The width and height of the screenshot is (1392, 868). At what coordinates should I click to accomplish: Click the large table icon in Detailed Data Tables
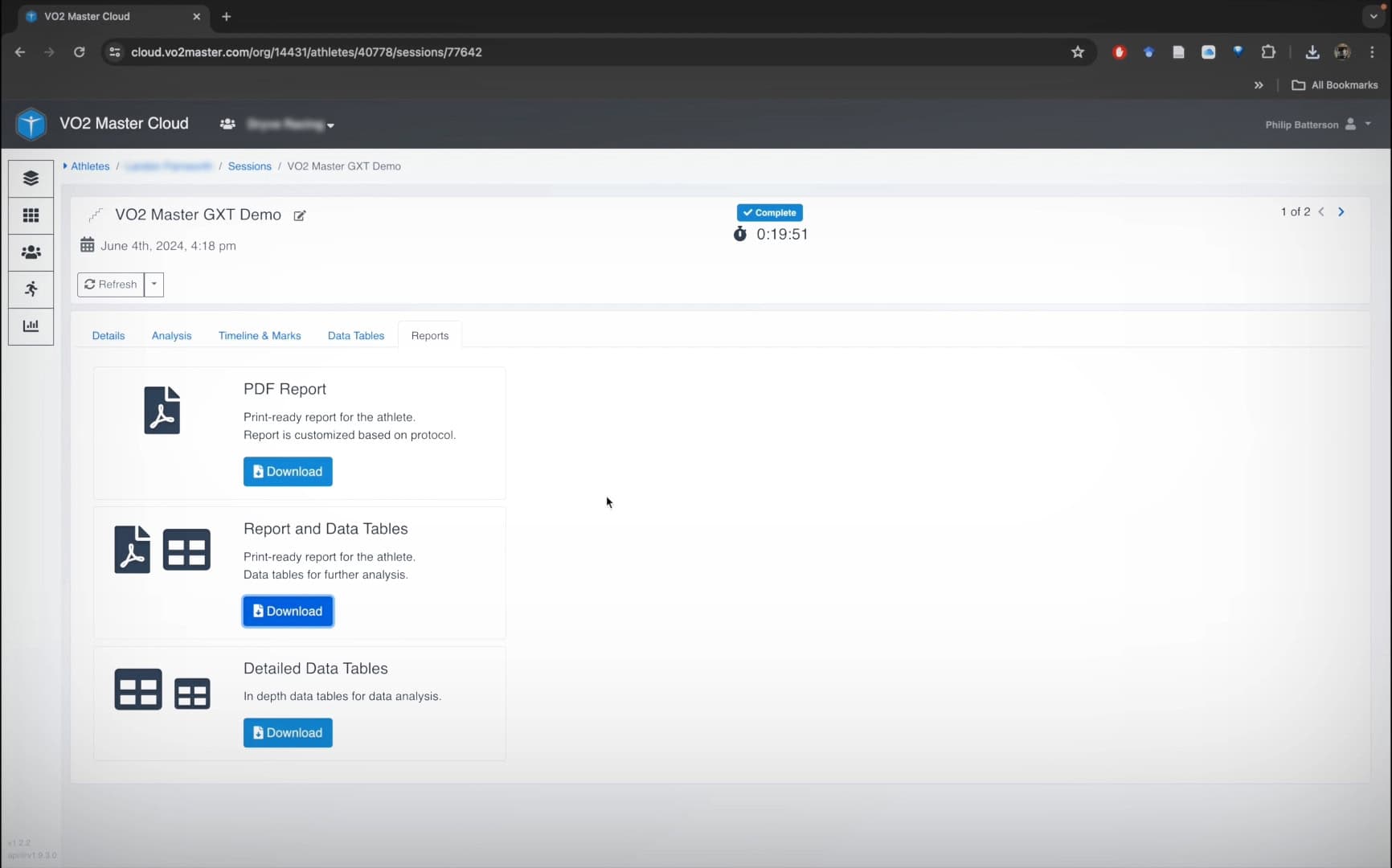(137, 689)
